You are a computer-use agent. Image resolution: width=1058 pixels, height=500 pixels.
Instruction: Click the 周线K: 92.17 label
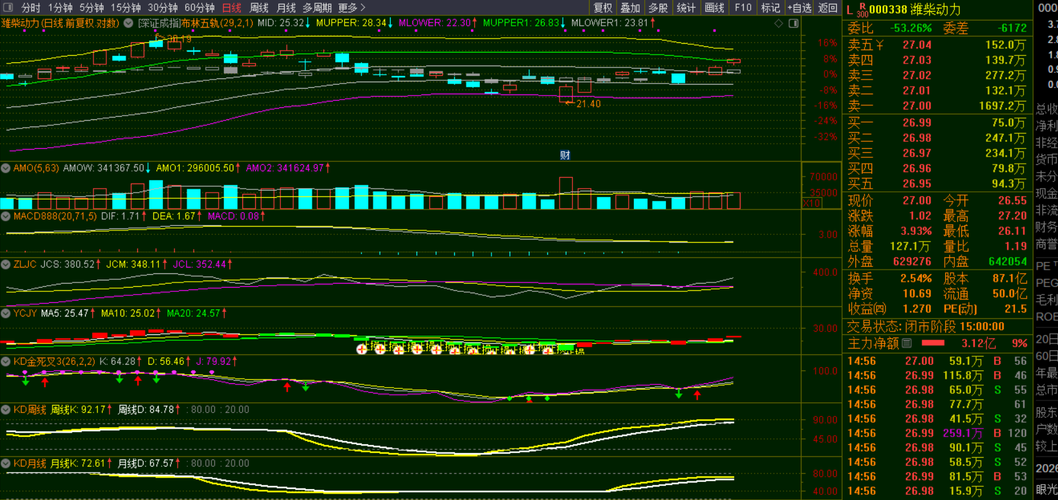click(x=81, y=409)
